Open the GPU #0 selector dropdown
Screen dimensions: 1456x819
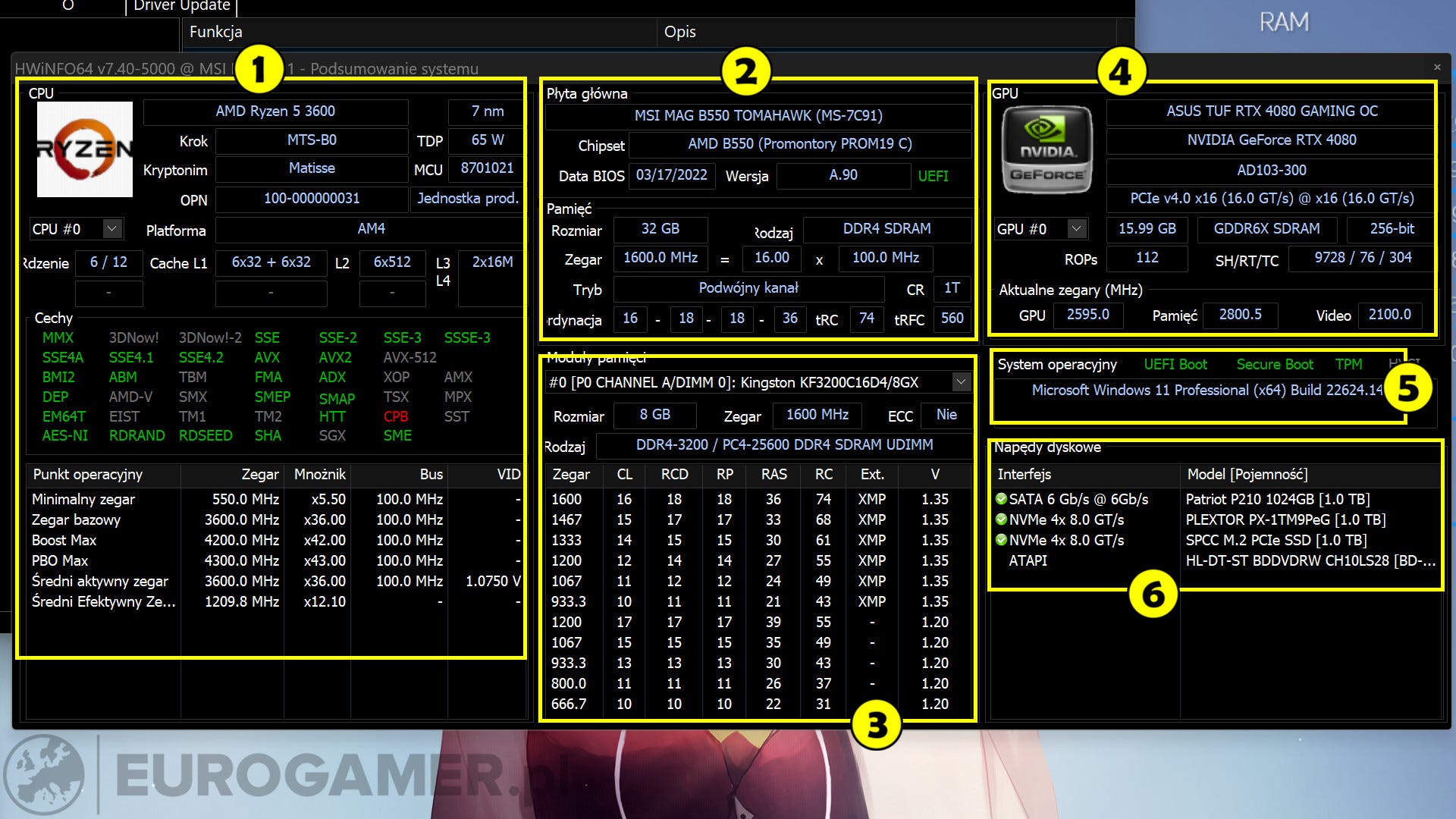pos(1076,228)
